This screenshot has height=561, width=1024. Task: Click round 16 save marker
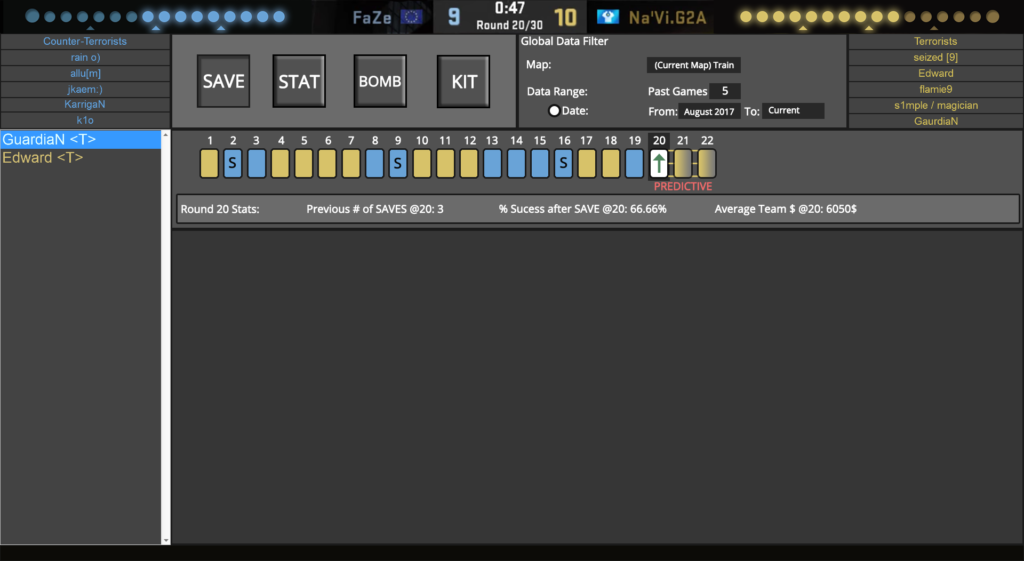(563, 163)
